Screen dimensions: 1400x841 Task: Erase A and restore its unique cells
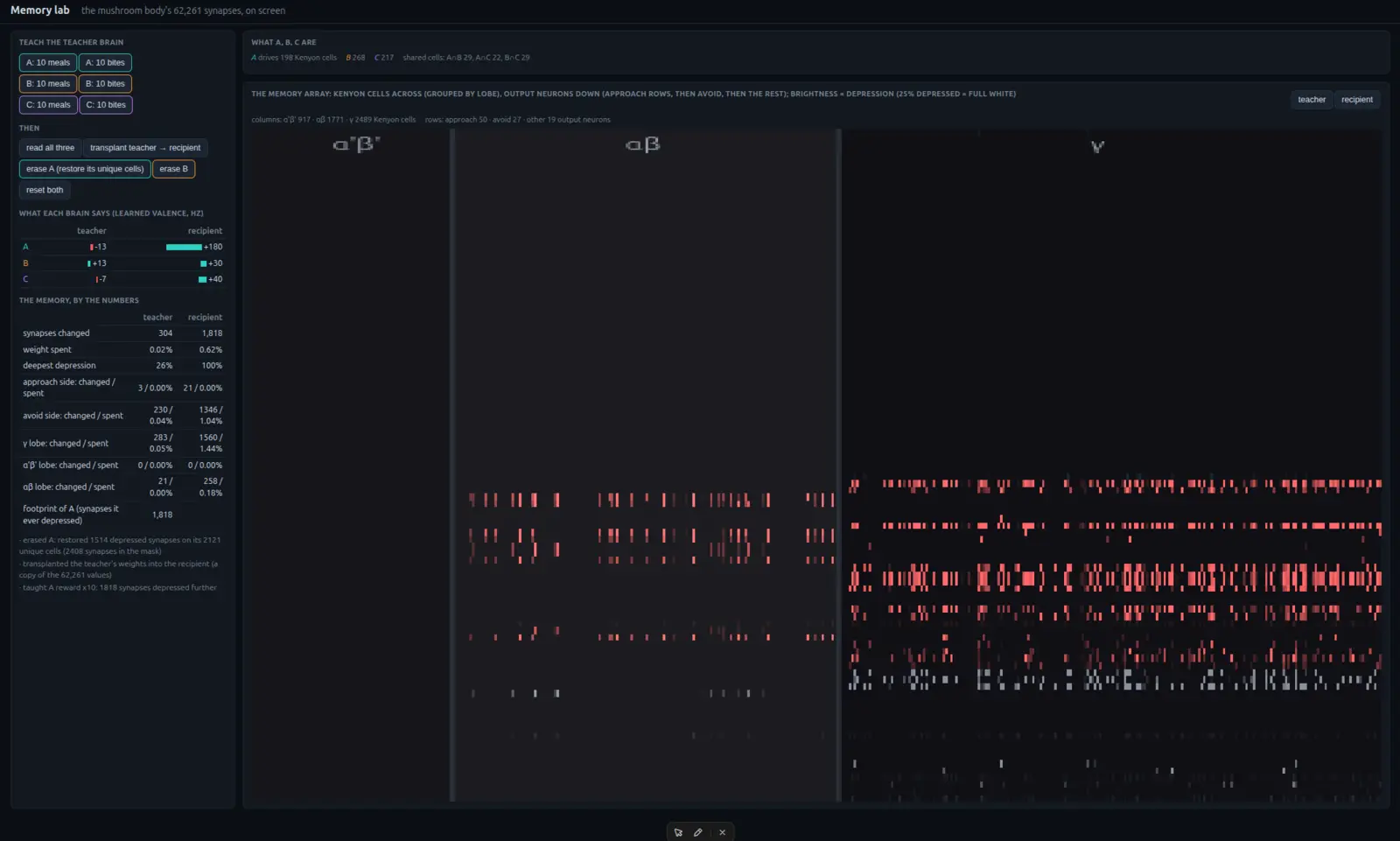click(85, 169)
